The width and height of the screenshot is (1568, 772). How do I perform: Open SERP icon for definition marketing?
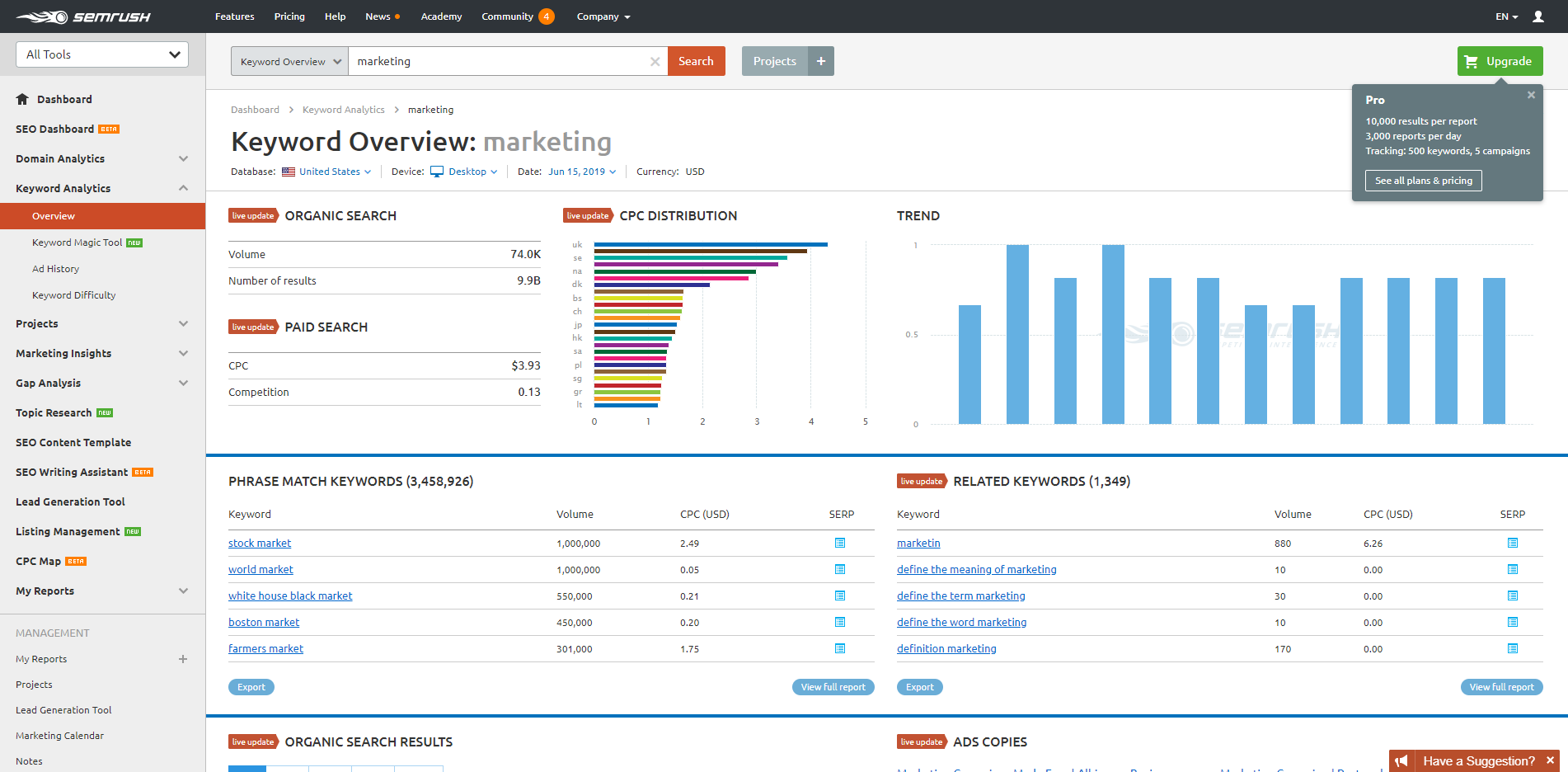coord(1513,648)
